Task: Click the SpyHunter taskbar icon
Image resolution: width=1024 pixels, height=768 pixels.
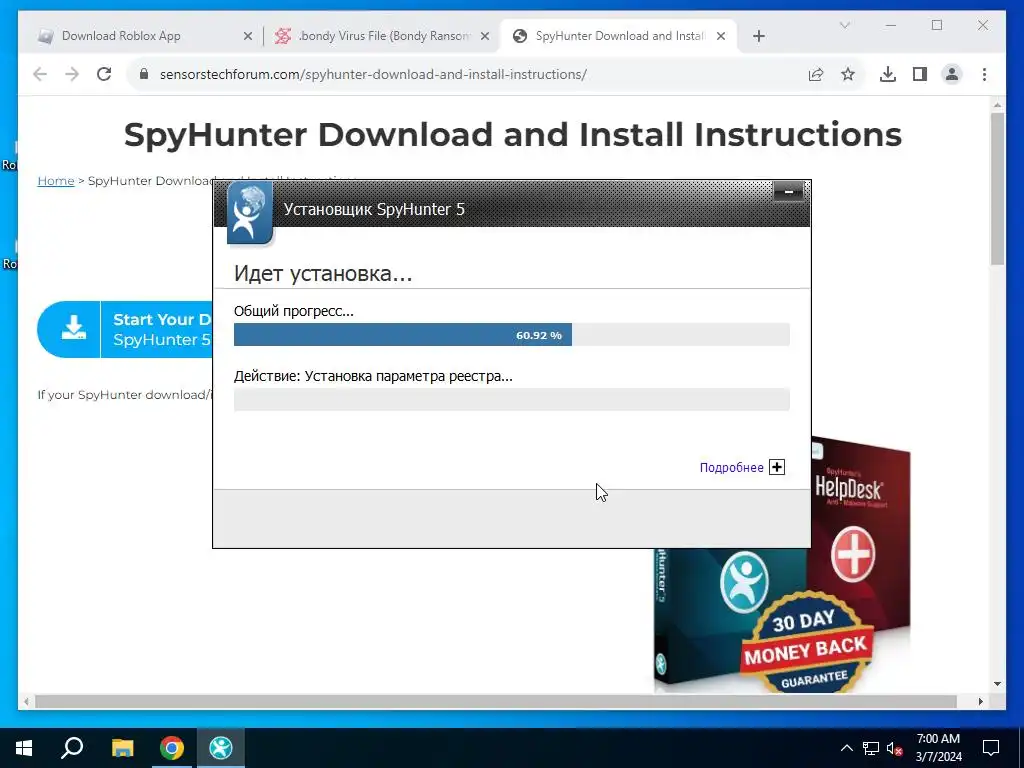Action: point(221,748)
